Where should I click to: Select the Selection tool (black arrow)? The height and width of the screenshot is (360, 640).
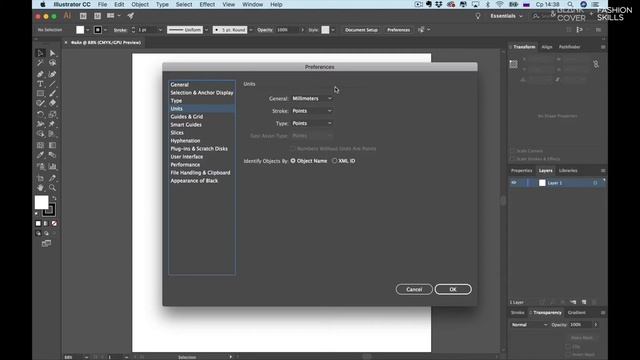click(x=40, y=53)
